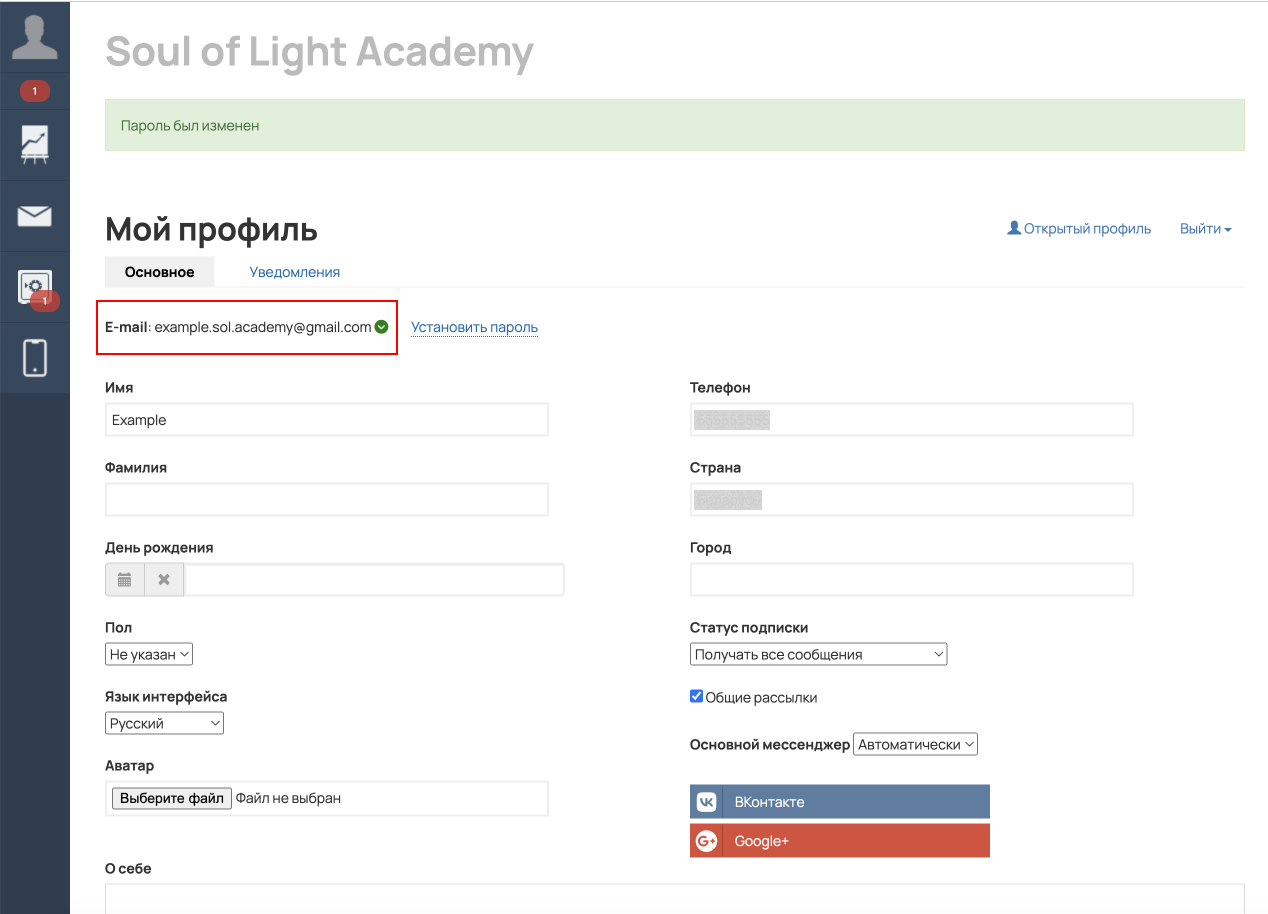Connect the ВКонтакте account
Screen dimensions: 1268x914
coord(840,802)
